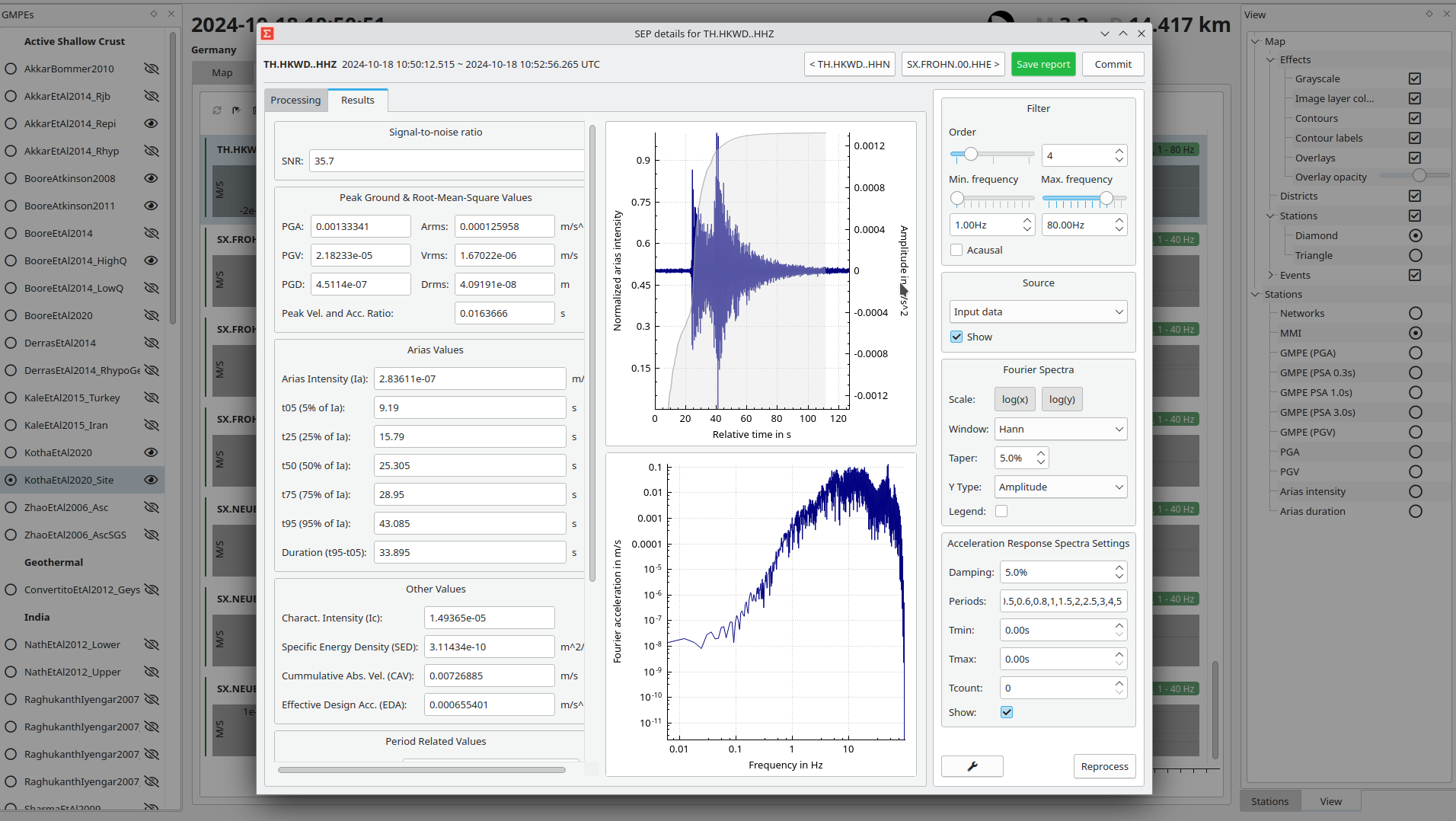This screenshot has height=821, width=1456.
Task: Close the View panel with X icon
Action: point(1446,14)
